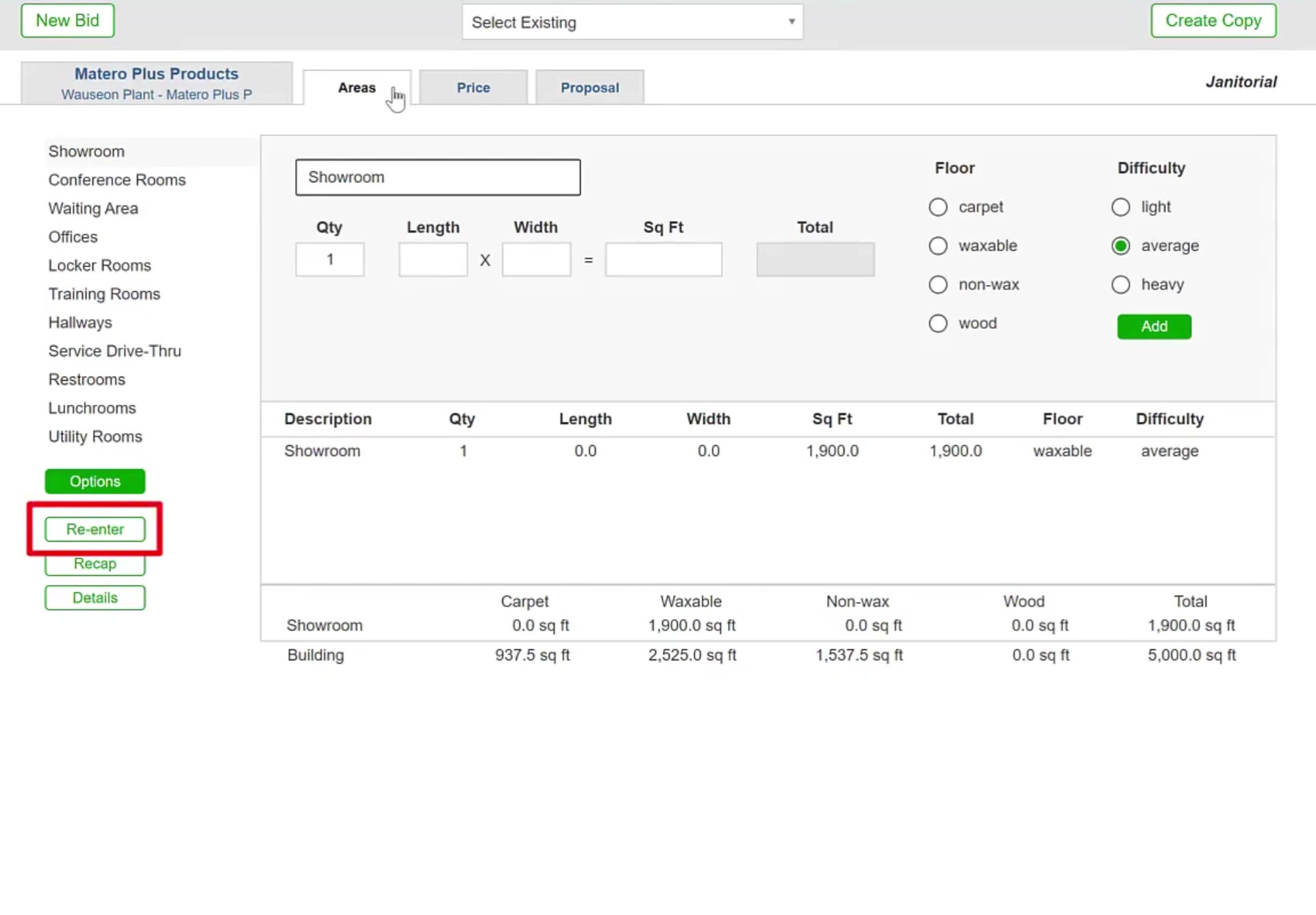Click the Create Copy button
This screenshot has width=1316, height=915.
click(x=1213, y=21)
